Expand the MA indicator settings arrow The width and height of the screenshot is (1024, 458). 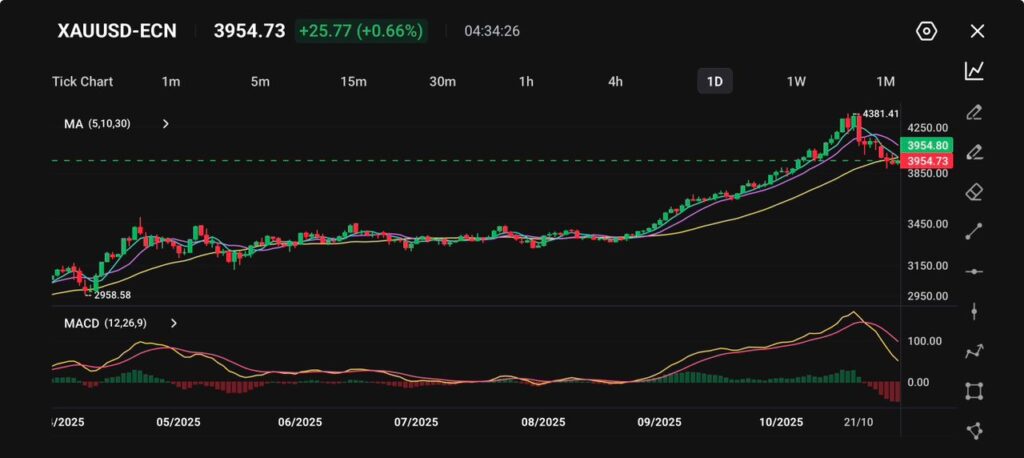pyautogui.click(x=166, y=124)
